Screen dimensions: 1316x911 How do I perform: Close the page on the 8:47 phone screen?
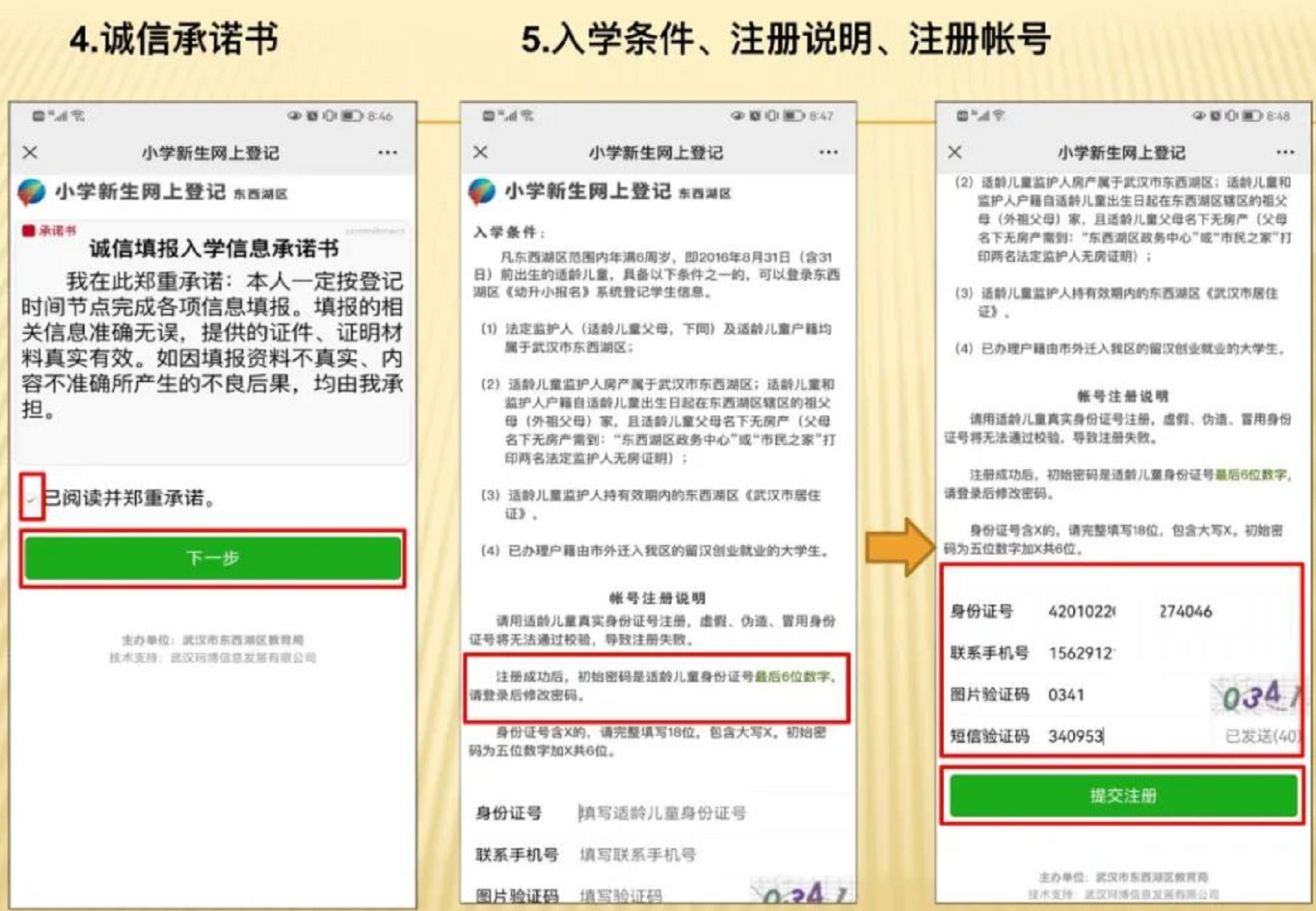481,152
